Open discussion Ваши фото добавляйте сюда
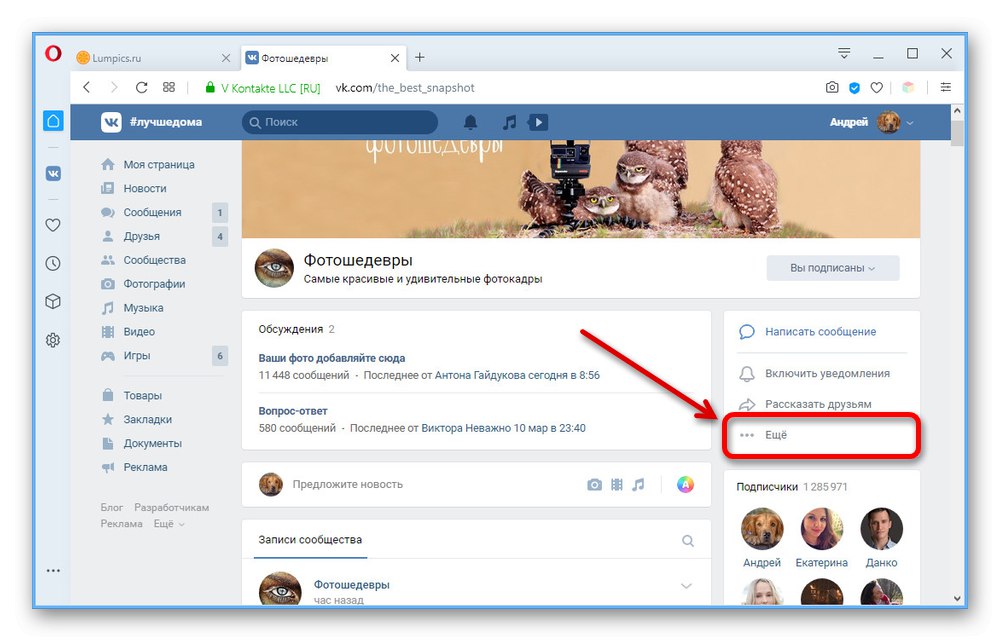This screenshot has height=641, width=1000. tap(332, 358)
